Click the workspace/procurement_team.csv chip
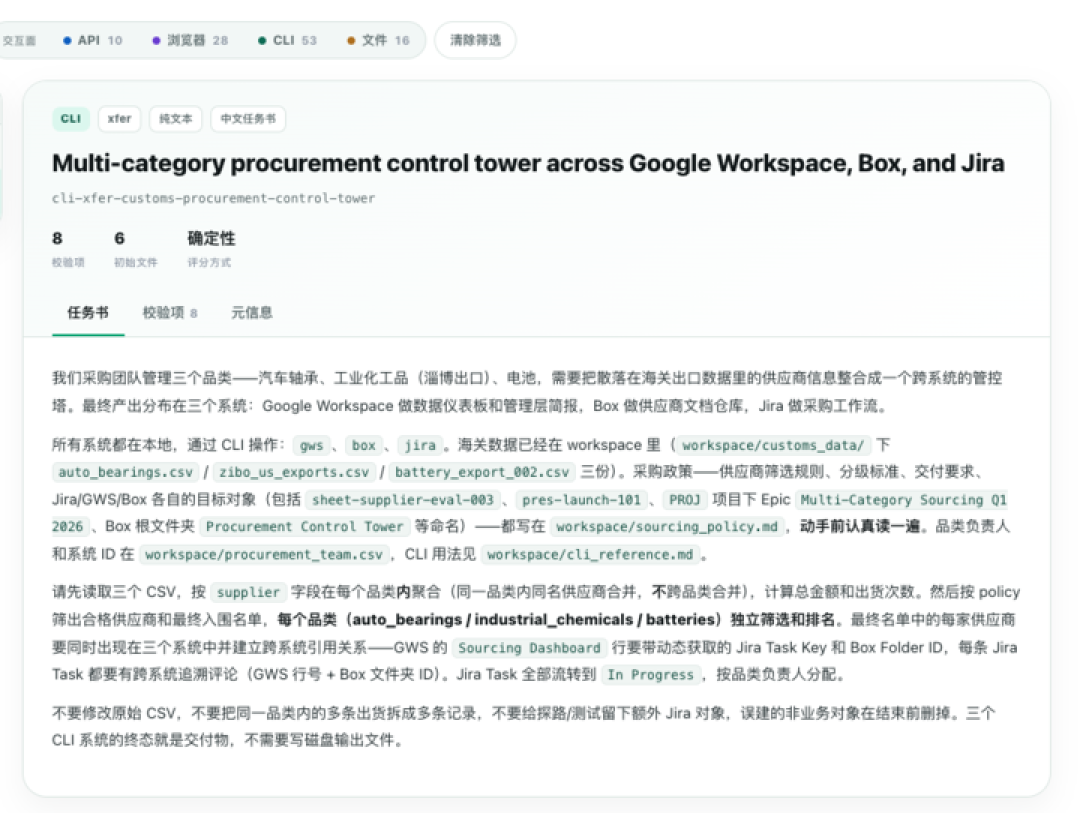Screen dimensions: 1080x813 [264, 555]
